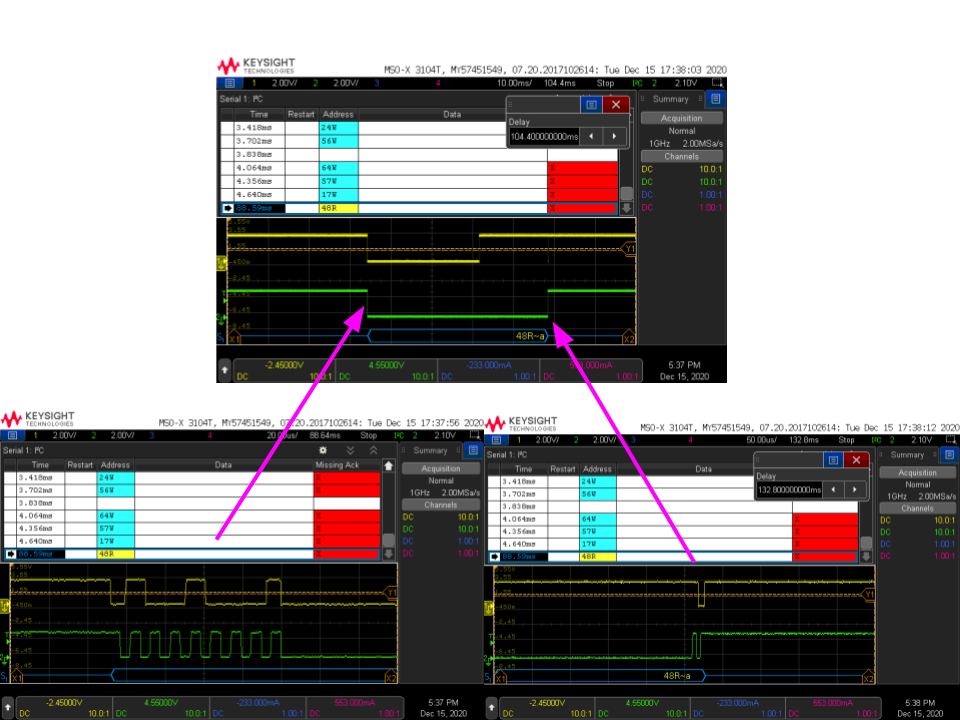Open the Summary sidebar icon in the 20.00us/ capture

473,450
